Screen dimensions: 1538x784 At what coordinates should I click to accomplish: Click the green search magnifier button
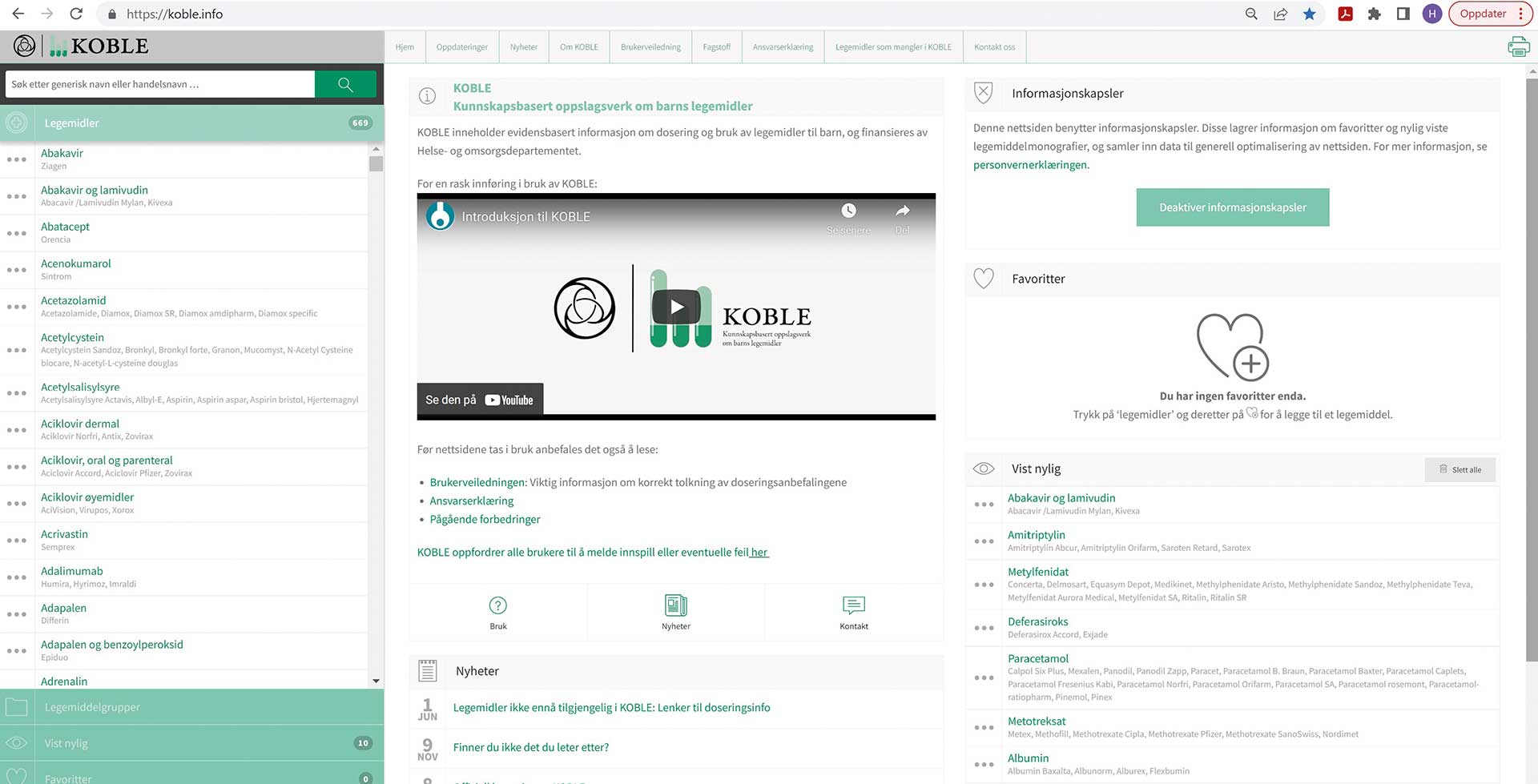[x=345, y=84]
